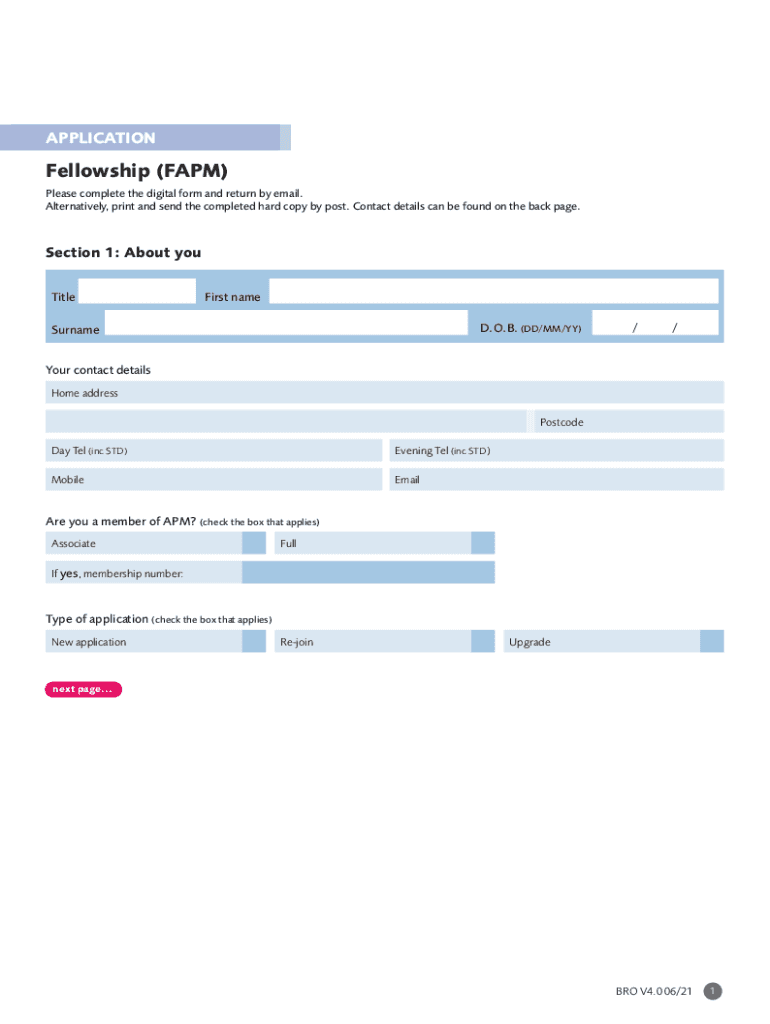Check the Associate membership box
The width and height of the screenshot is (770, 1024).
click(254, 543)
